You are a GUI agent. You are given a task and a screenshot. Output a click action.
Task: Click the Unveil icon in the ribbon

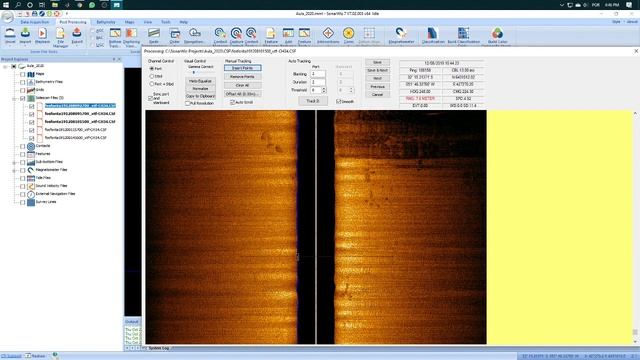click(x=10, y=33)
